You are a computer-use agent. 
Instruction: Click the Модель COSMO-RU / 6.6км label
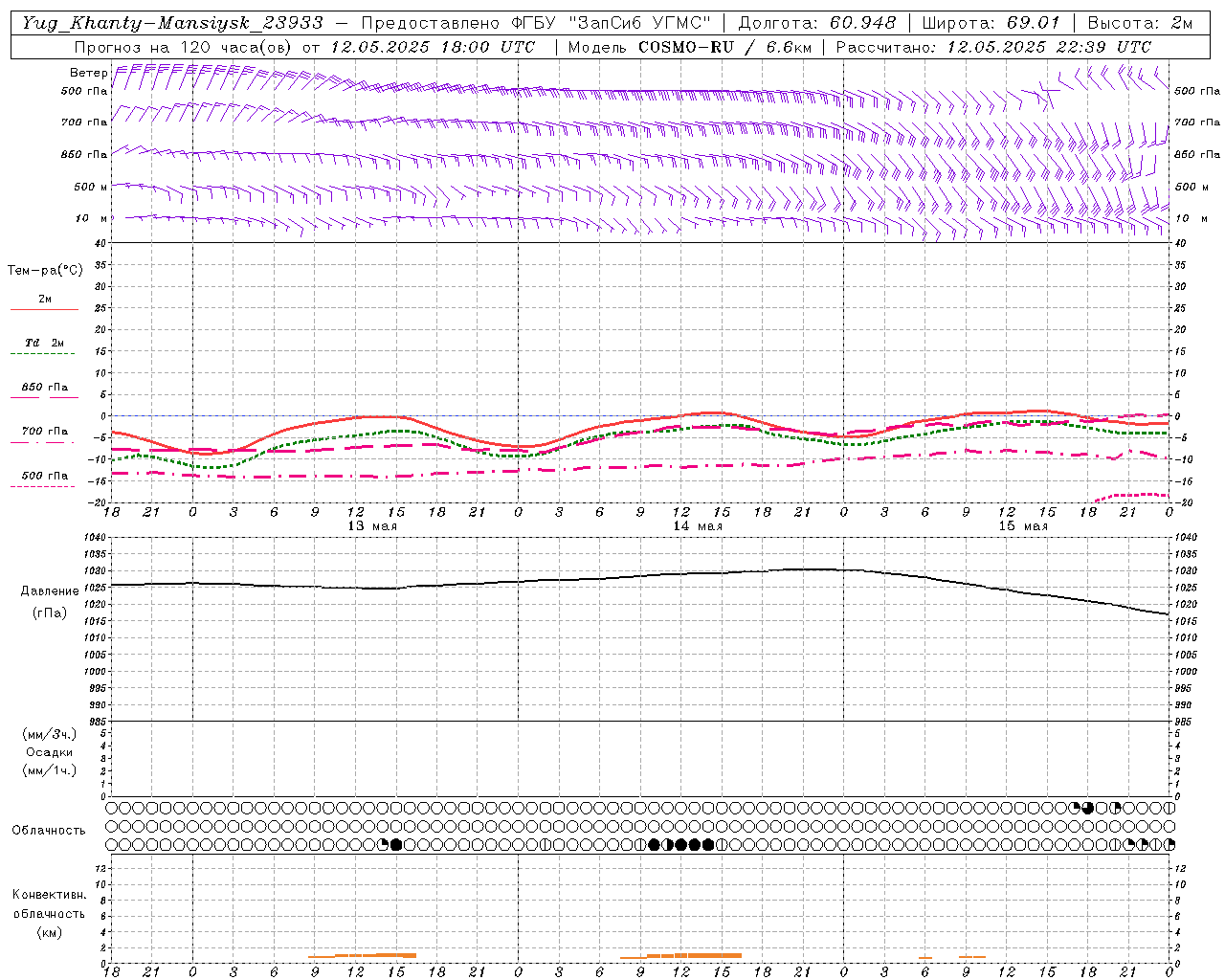pos(690,47)
